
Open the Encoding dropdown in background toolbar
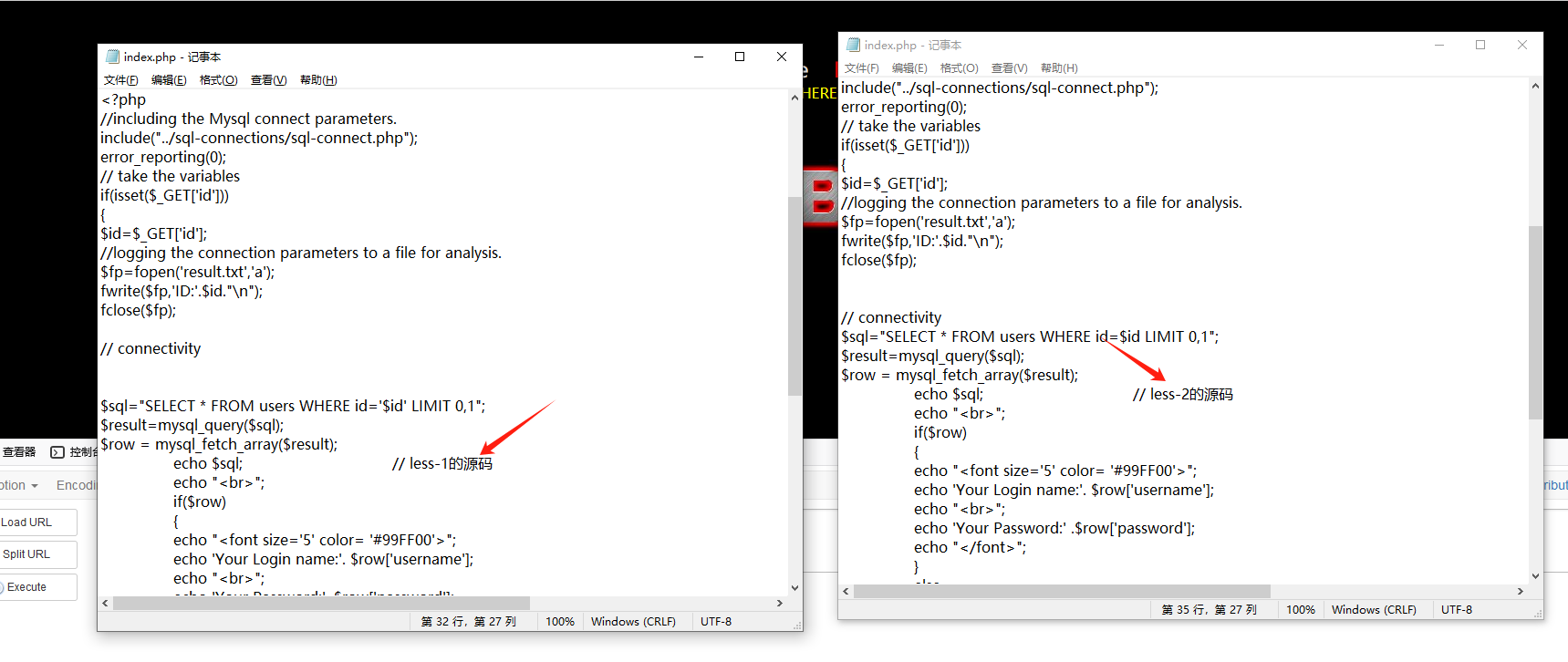point(76,485)
